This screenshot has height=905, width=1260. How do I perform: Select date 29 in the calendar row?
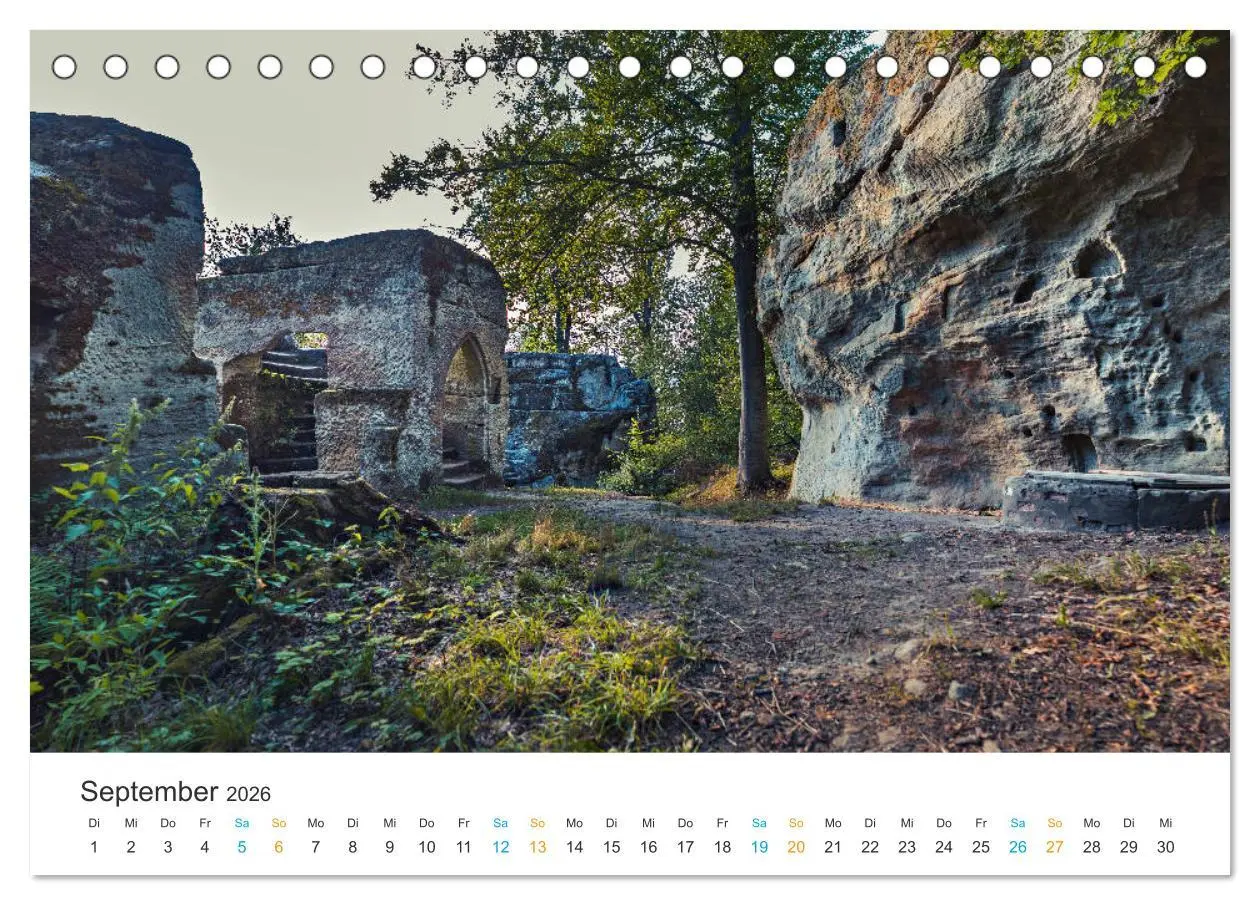(x=1129, y=847)
